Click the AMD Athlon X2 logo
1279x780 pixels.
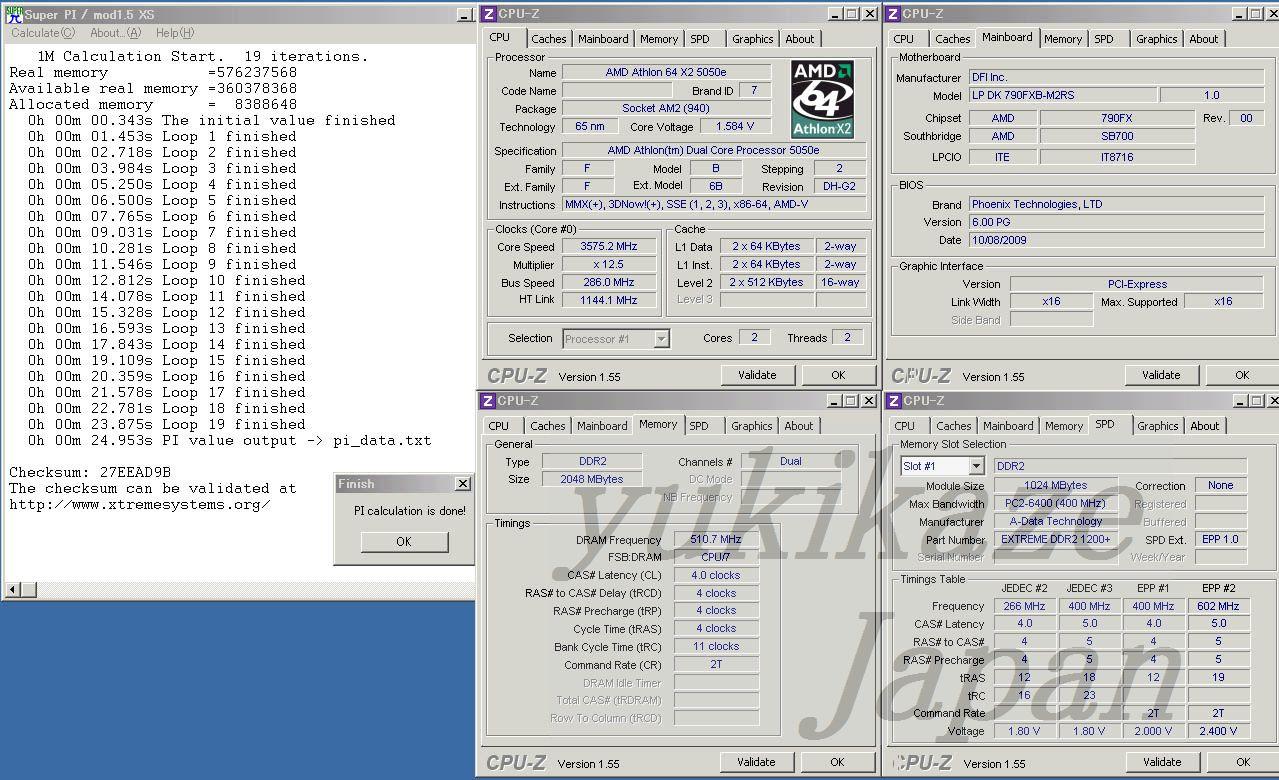tap(822, 99)
